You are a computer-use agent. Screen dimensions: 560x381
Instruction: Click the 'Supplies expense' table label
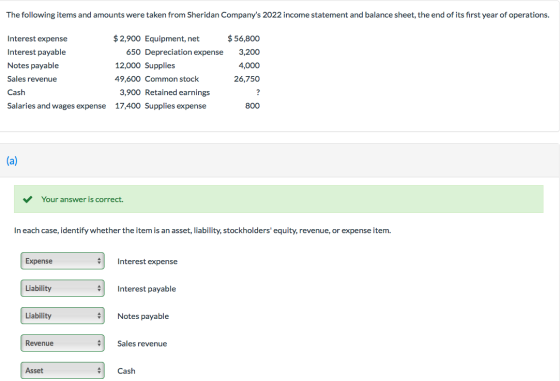click(175, 106)
